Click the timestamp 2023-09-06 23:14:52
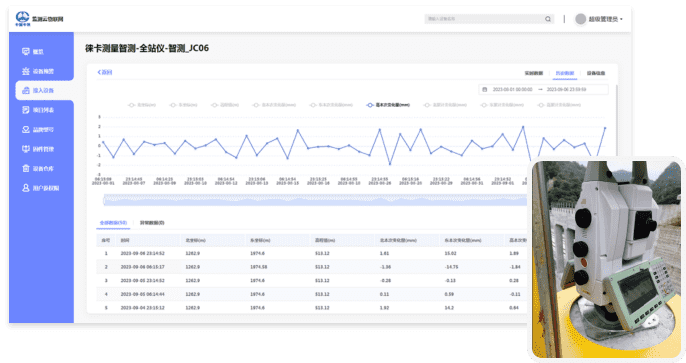The height and width of the screenshot is (363, 686). tap(143, 253)
